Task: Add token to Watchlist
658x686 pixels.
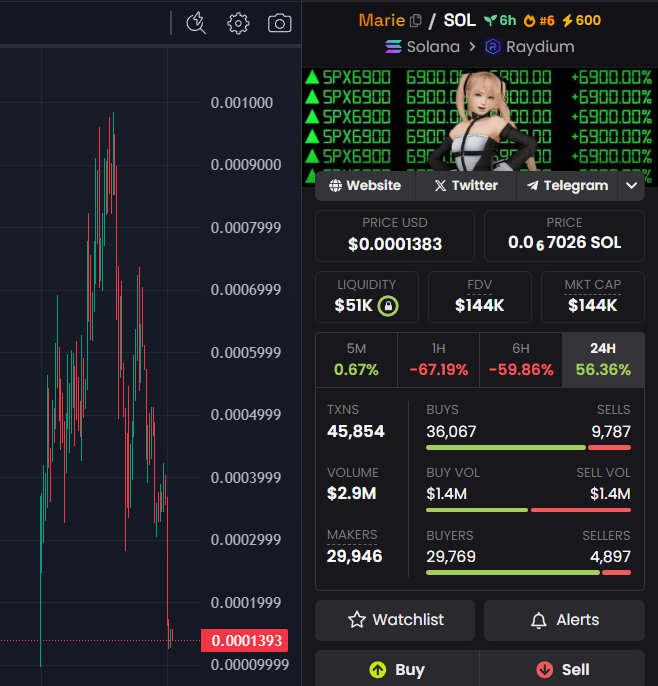Action: coord(395,620)
